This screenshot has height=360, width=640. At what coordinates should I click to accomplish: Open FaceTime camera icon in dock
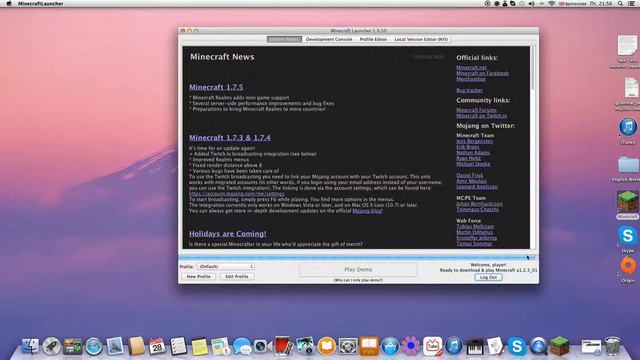click(263, 346)
